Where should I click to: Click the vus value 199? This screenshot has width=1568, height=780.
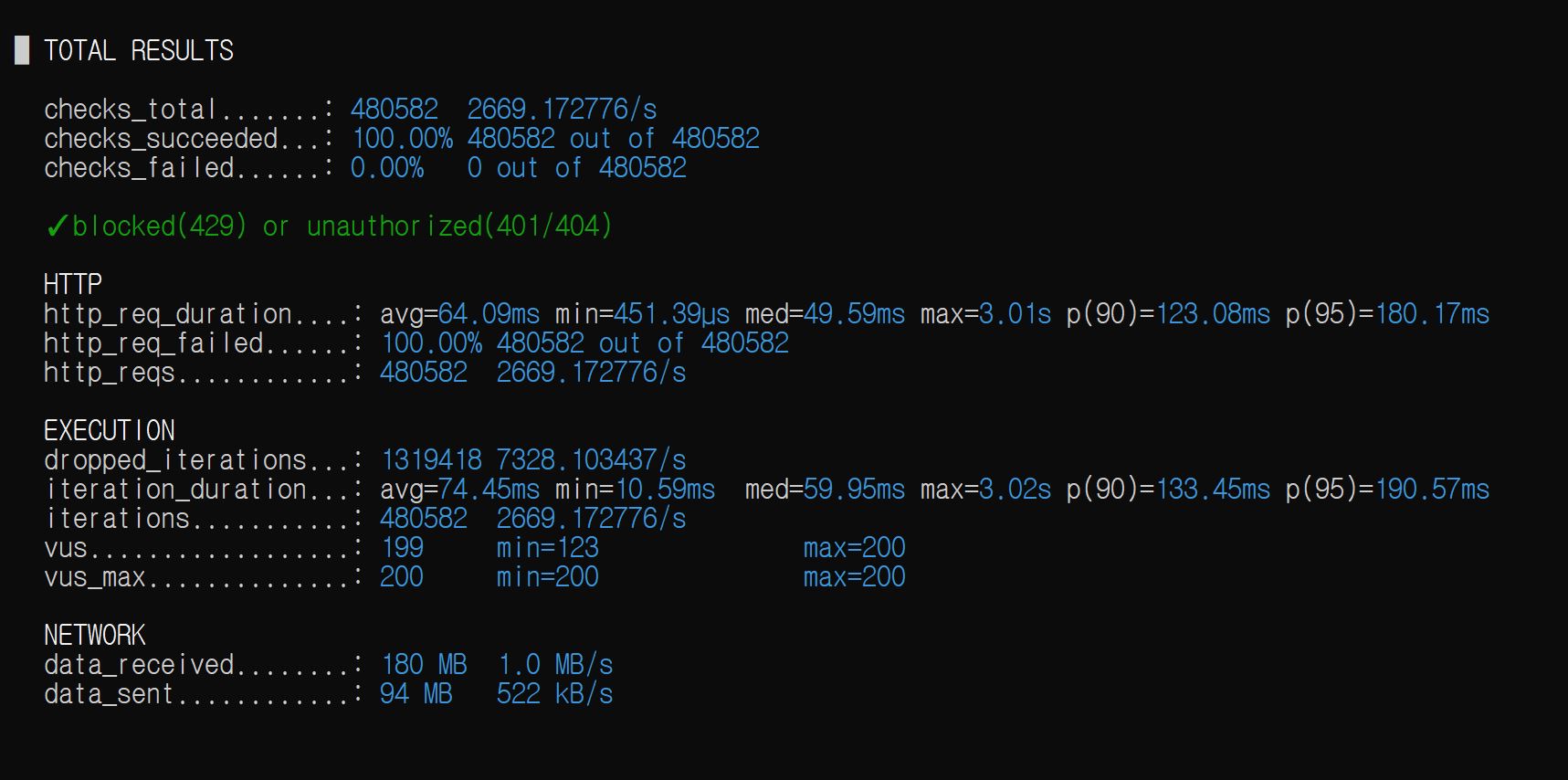(x=402, y=548)
